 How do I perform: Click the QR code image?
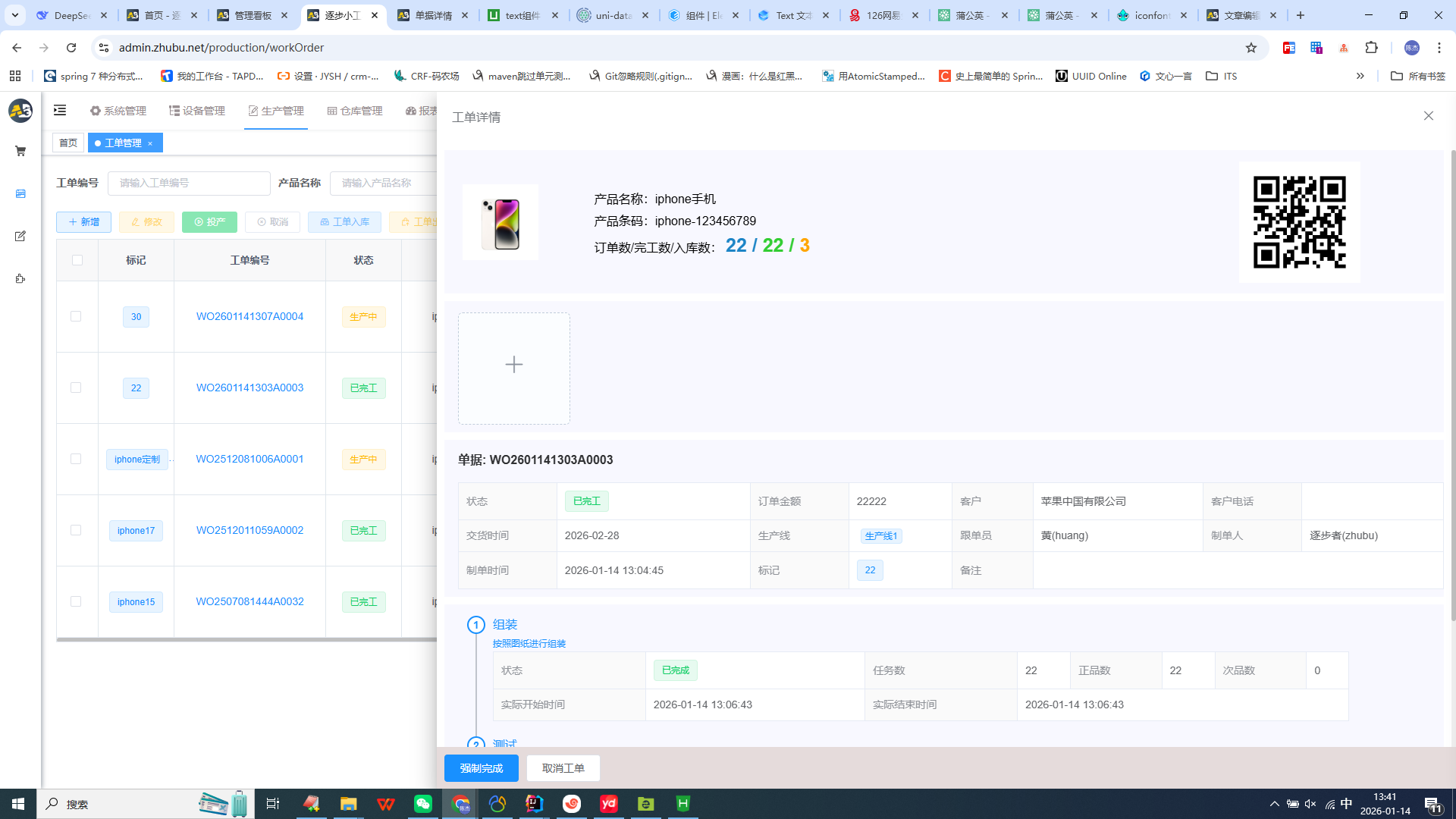coord(1299,222)
